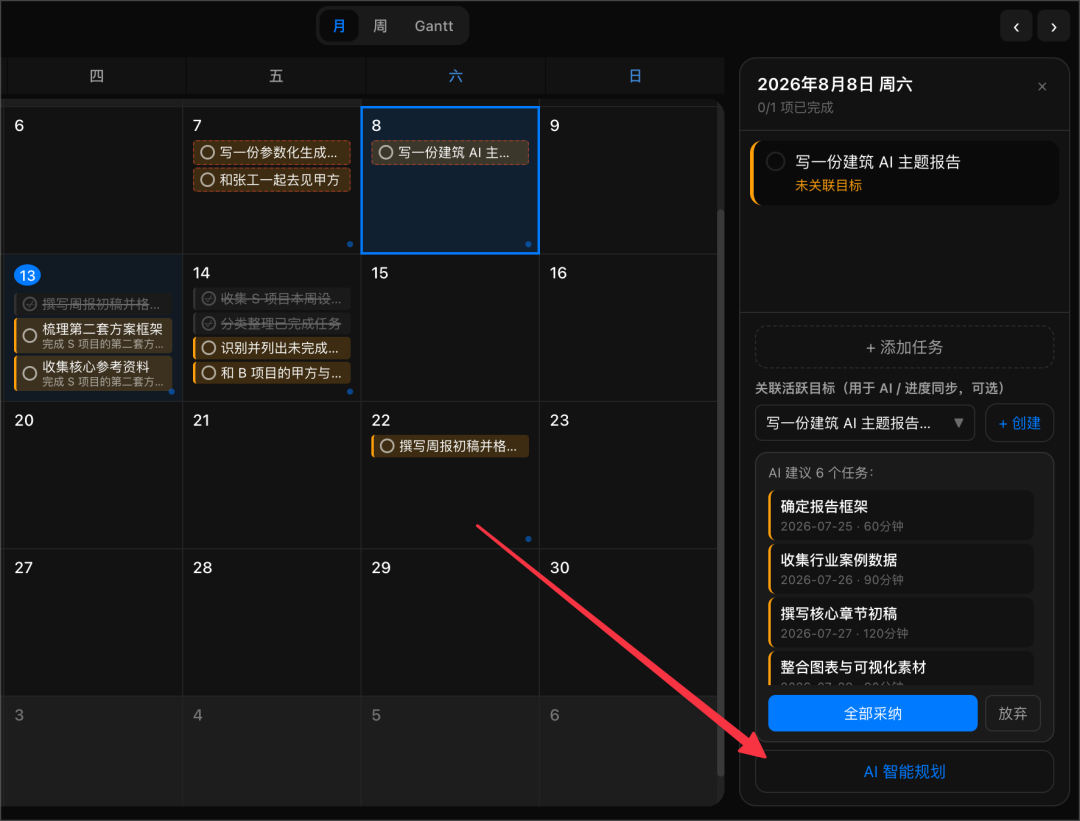The image size is (1080, 821).
Task: Switch to 周 view tab
Action: pyautogui.click(x=380, y=26)
